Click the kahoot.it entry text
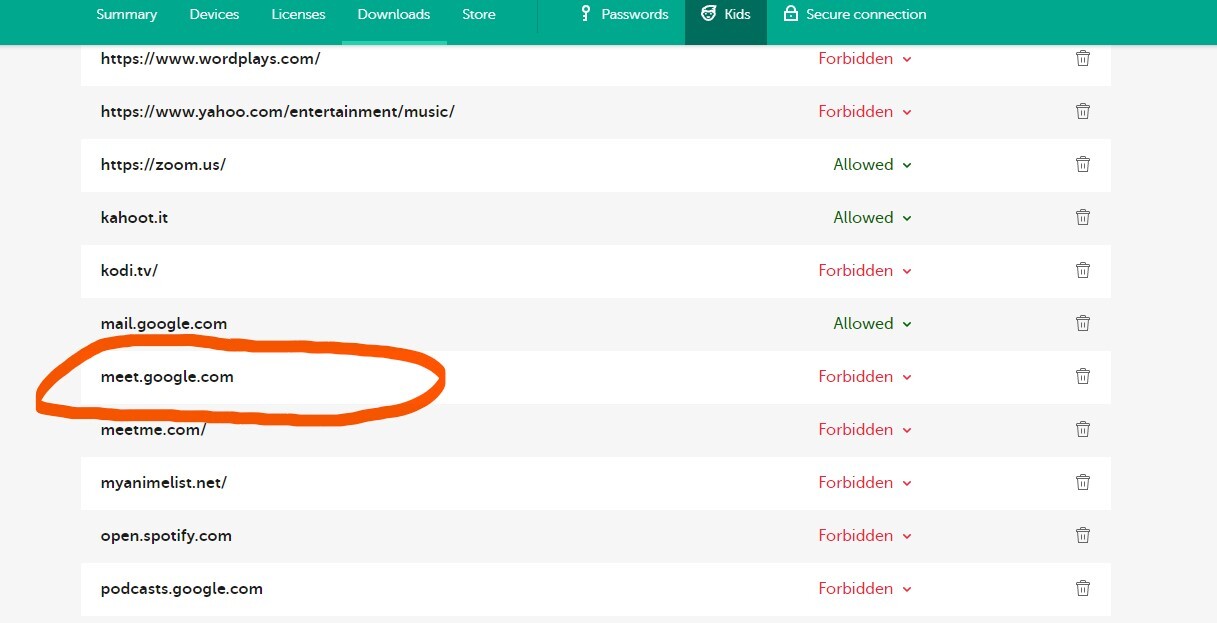The image size is (1217, 623). click(x=134, y=217)
